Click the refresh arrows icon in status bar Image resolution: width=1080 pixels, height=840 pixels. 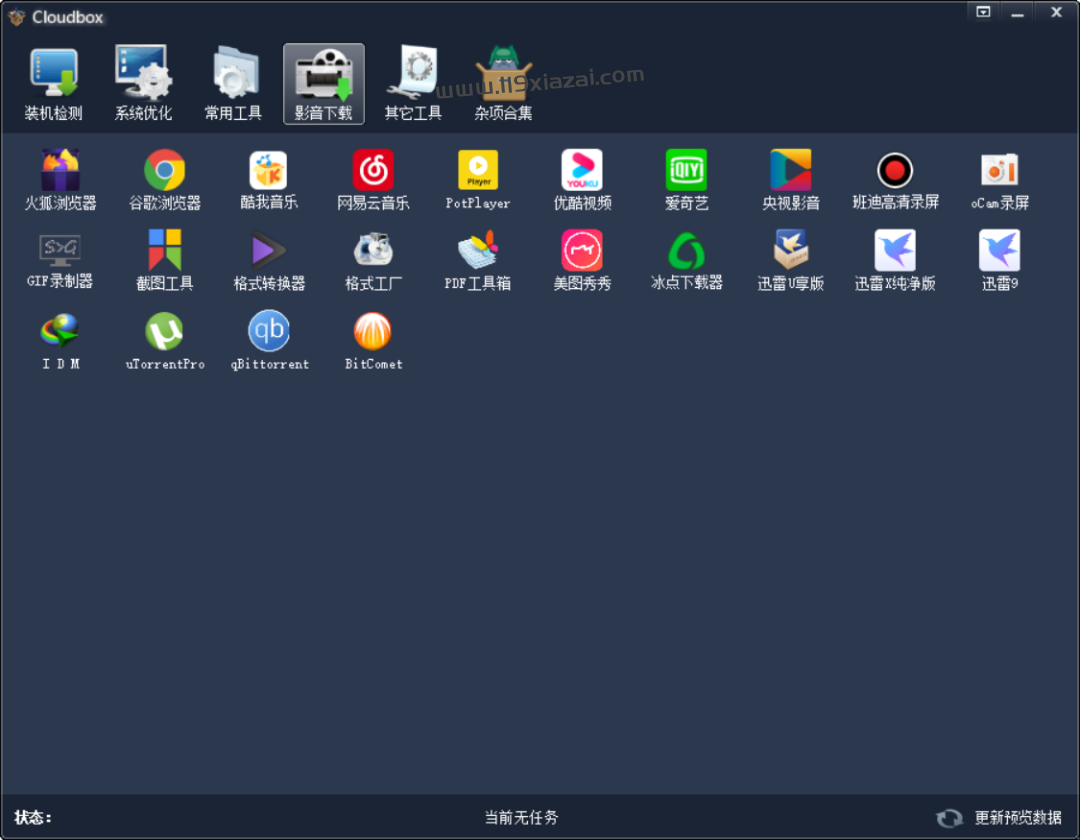pos(949,818)
